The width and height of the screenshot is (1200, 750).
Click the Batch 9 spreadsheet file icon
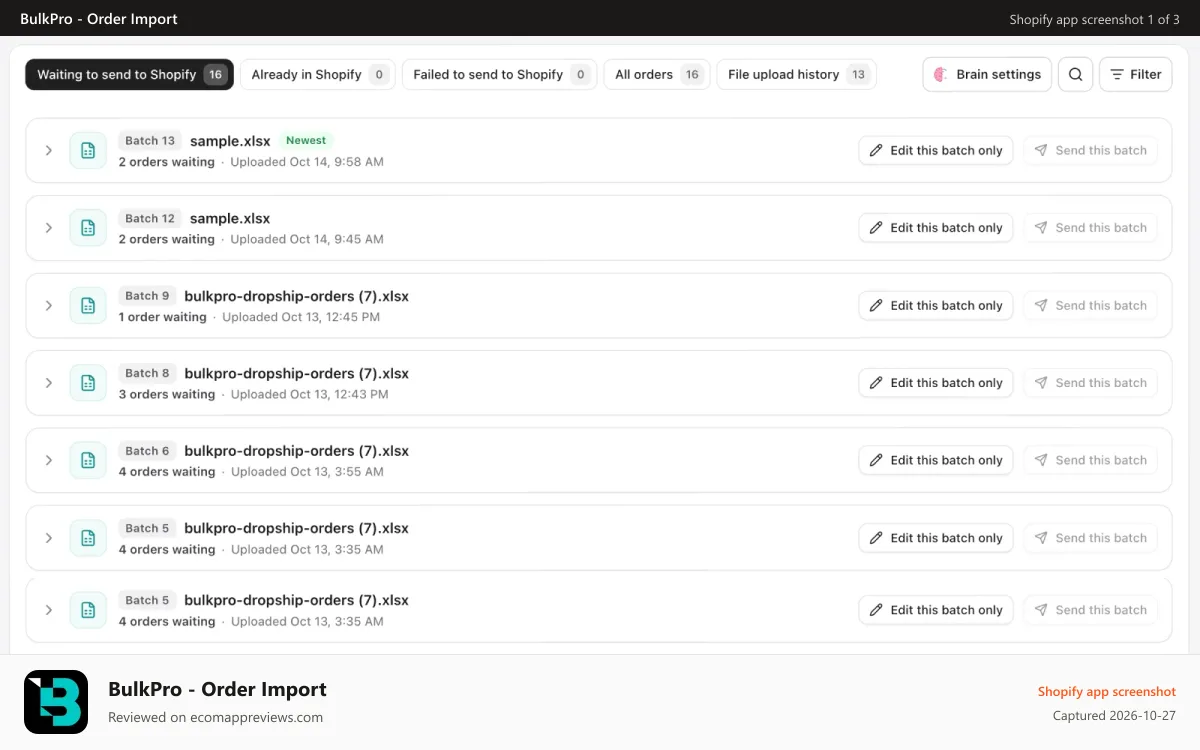[88, 305]
